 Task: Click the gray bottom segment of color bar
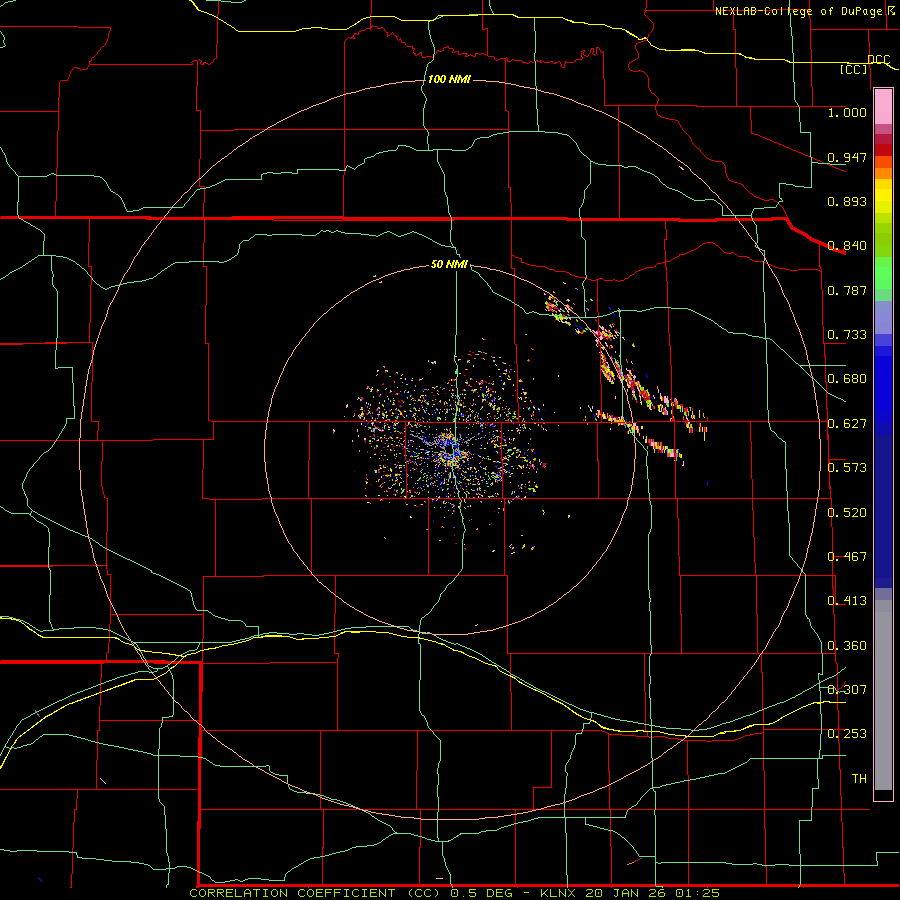[x=883, y=695]
